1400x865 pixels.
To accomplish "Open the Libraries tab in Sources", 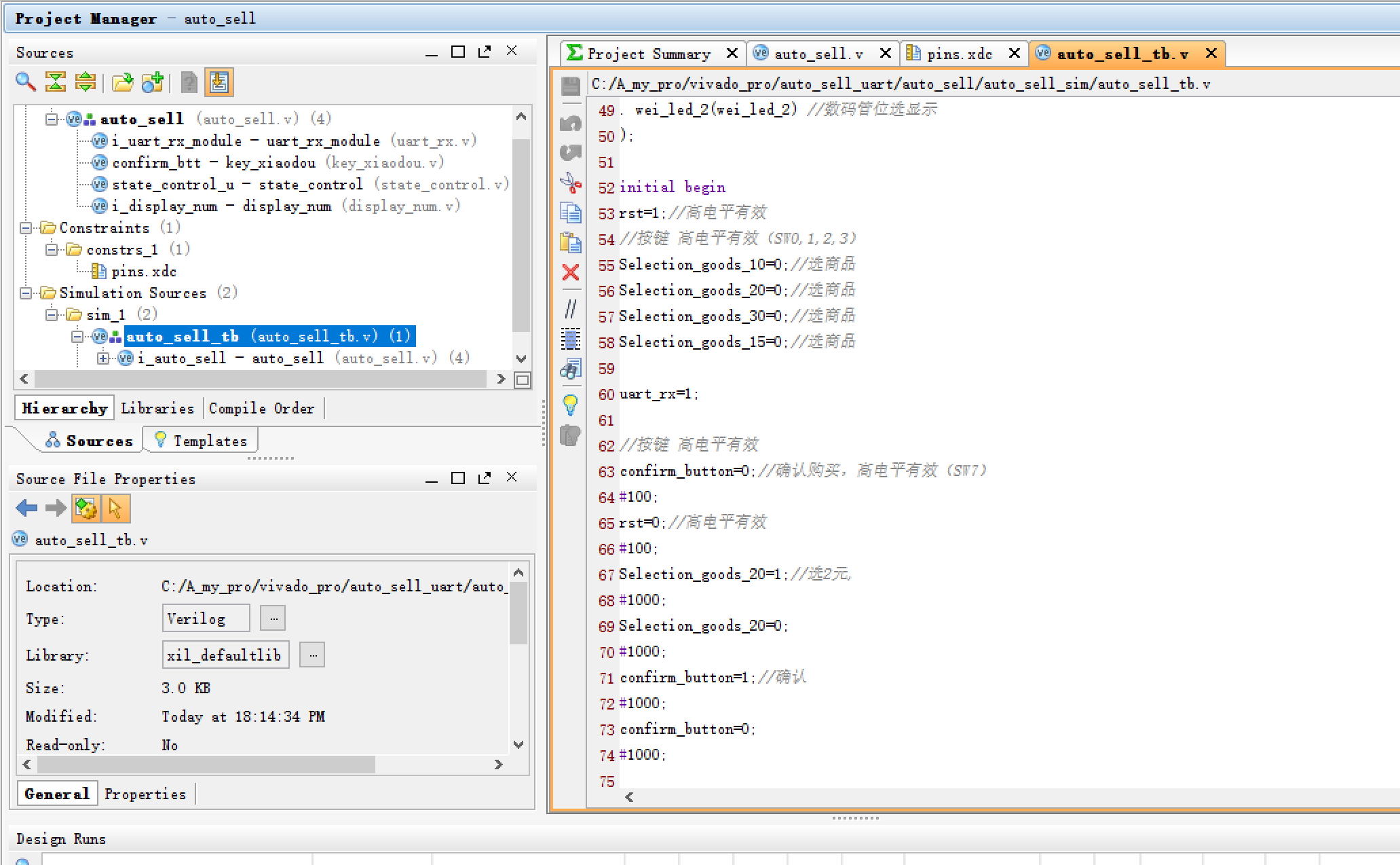I will 157,408.
